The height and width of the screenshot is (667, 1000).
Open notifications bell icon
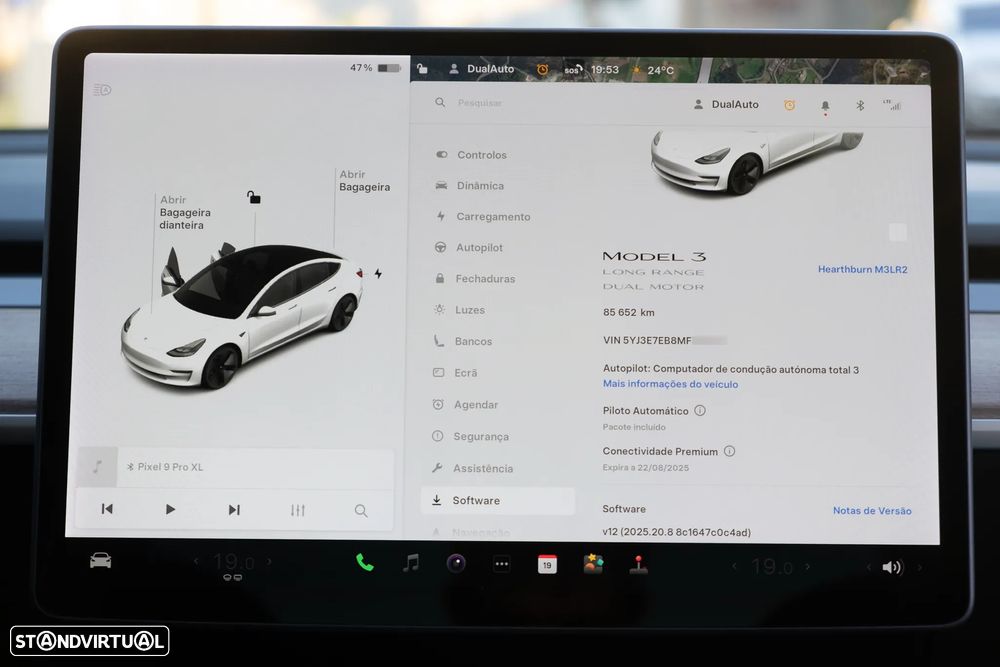[825, 106]
